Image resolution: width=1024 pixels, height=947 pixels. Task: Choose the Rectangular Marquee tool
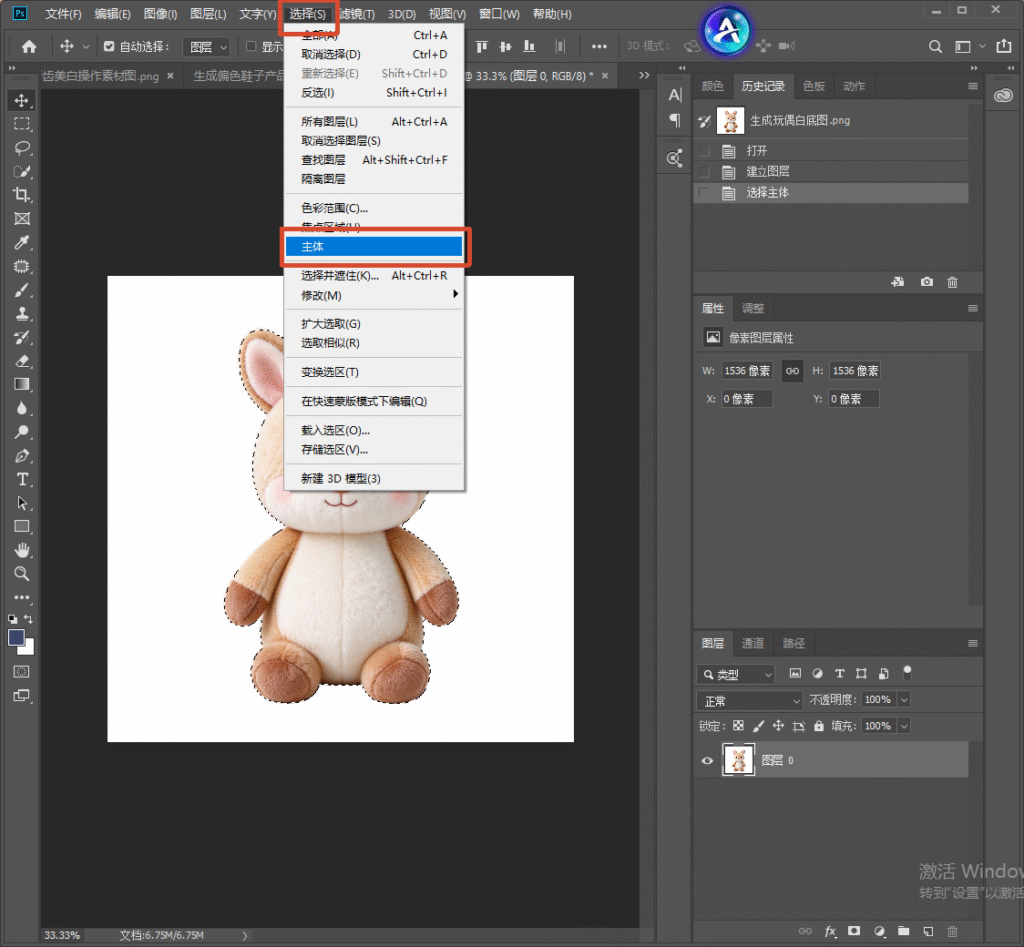pos(22,124)
